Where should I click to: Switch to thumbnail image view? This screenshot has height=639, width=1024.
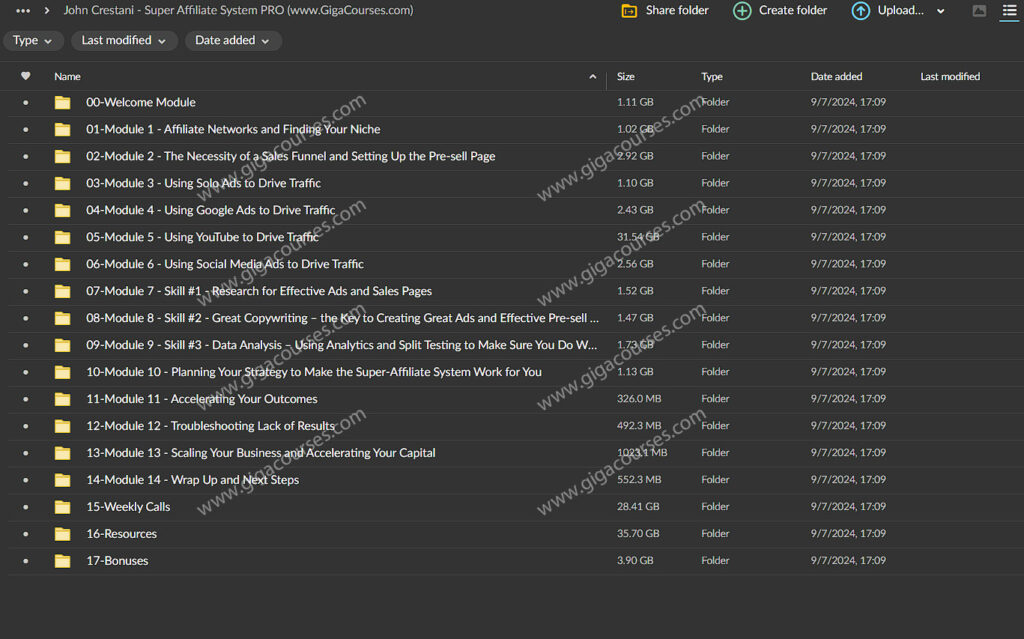[x=979, y=11]
